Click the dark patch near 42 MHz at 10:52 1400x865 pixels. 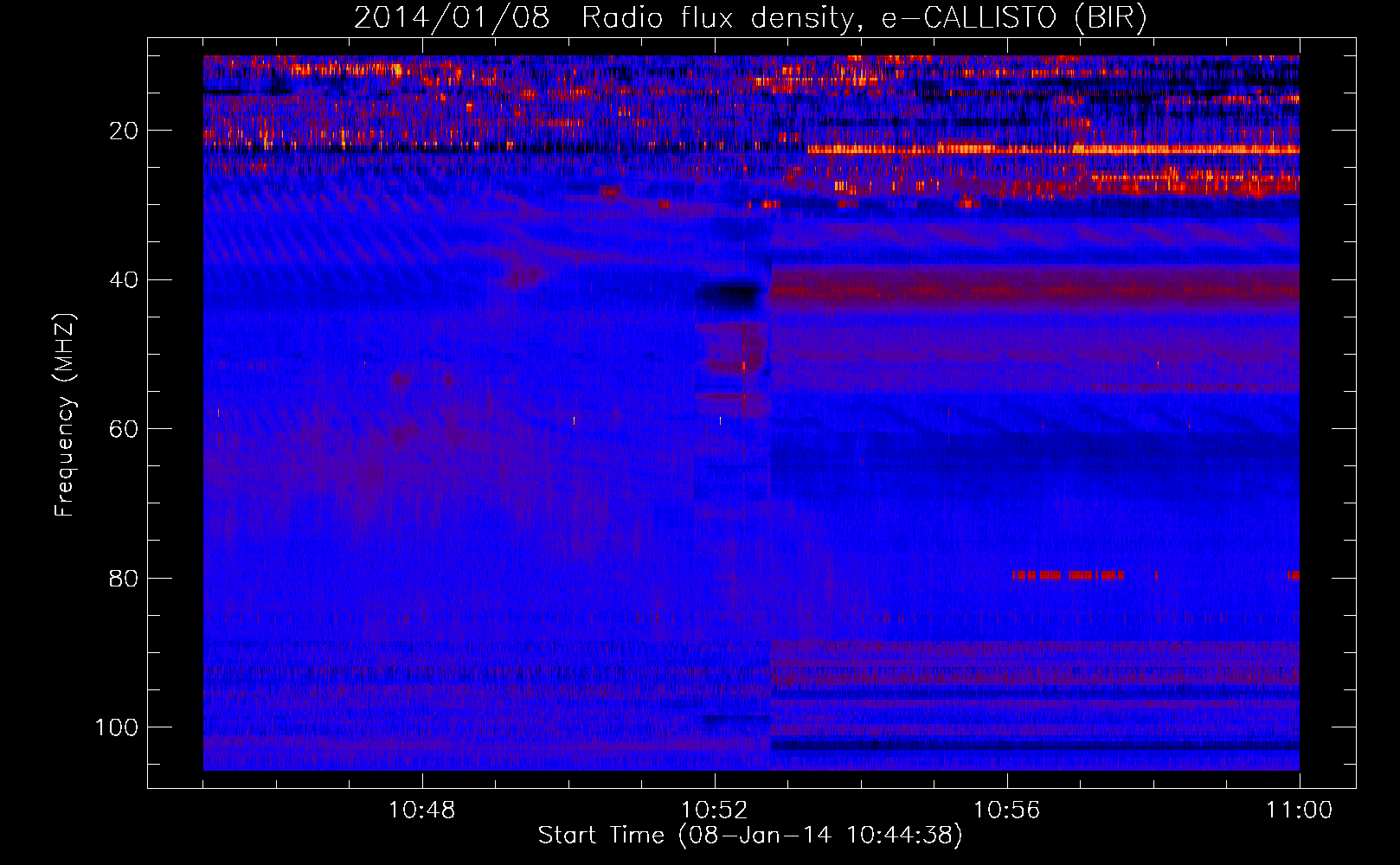click(x=731, y=295)
